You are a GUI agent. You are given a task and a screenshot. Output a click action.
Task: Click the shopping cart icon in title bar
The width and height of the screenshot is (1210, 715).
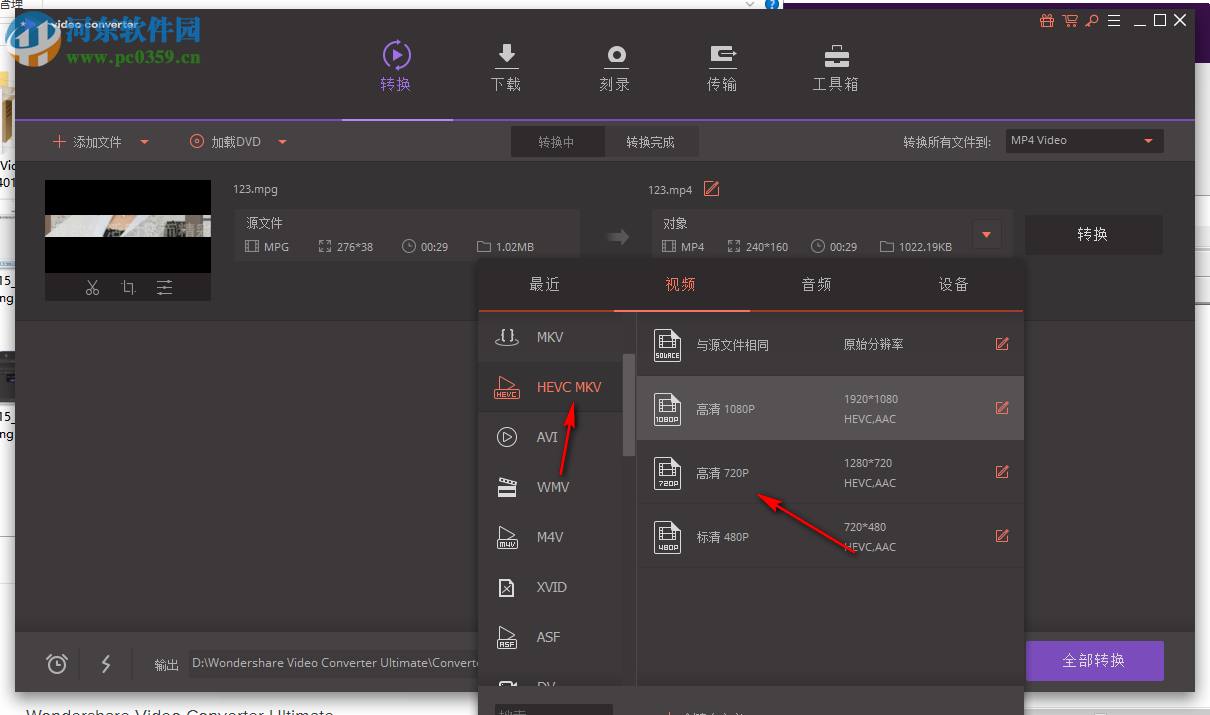tap(1070, 20)
